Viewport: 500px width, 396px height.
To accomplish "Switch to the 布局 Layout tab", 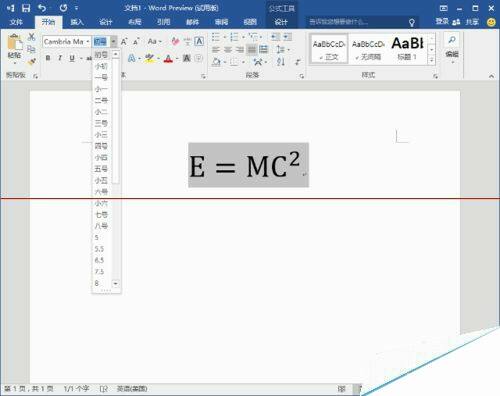I will pyautogui.click(x=135, y=22).
